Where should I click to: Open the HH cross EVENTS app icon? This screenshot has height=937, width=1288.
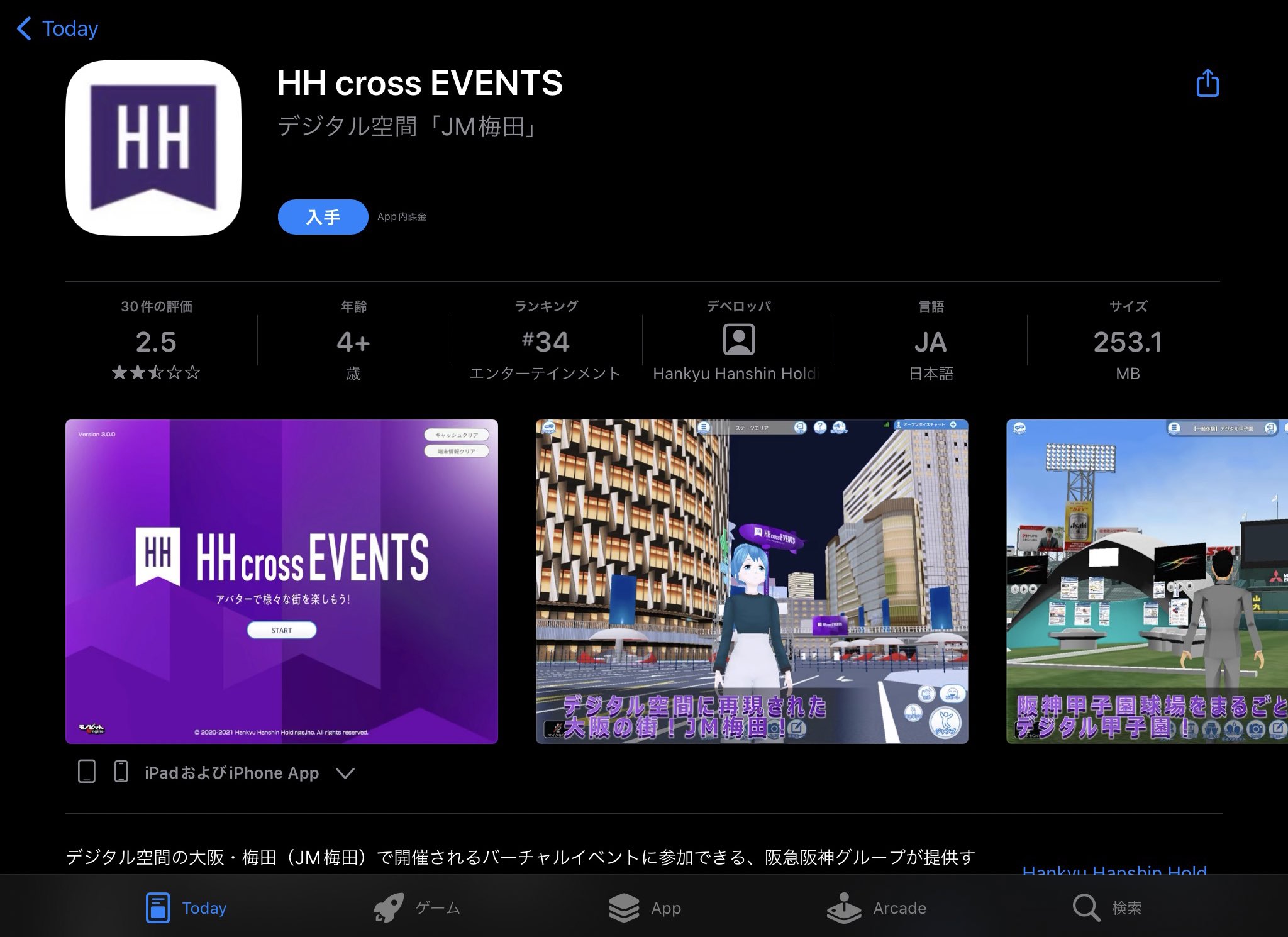[153, 148]
